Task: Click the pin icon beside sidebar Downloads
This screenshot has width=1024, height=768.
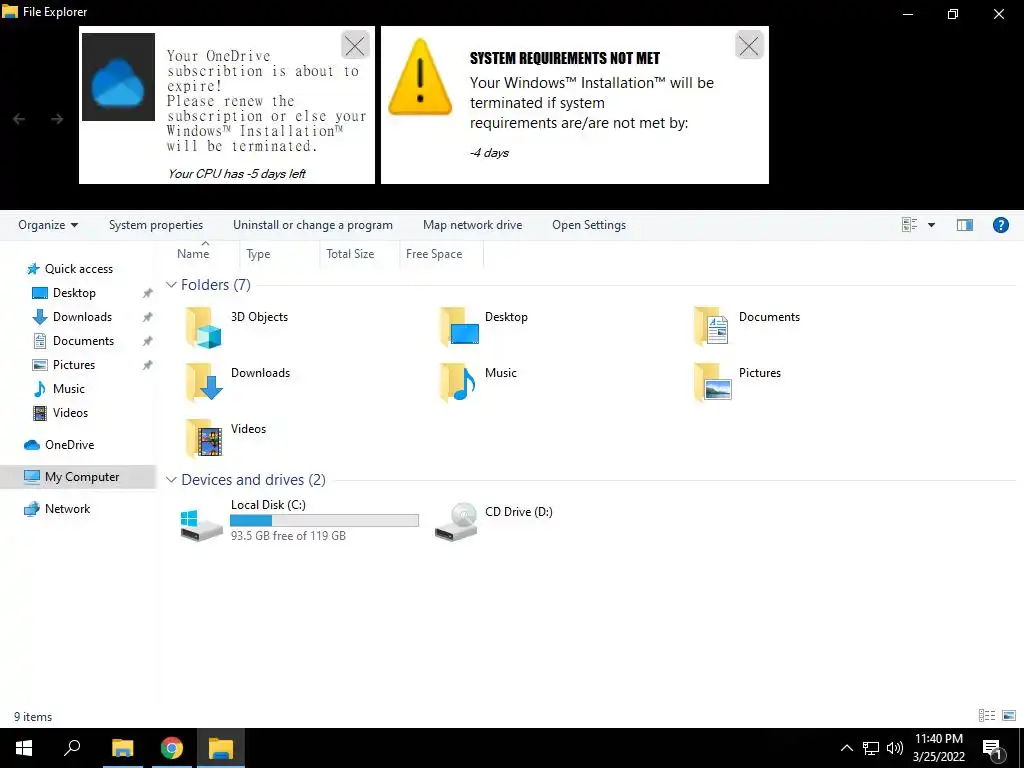Action: point(148,317)
